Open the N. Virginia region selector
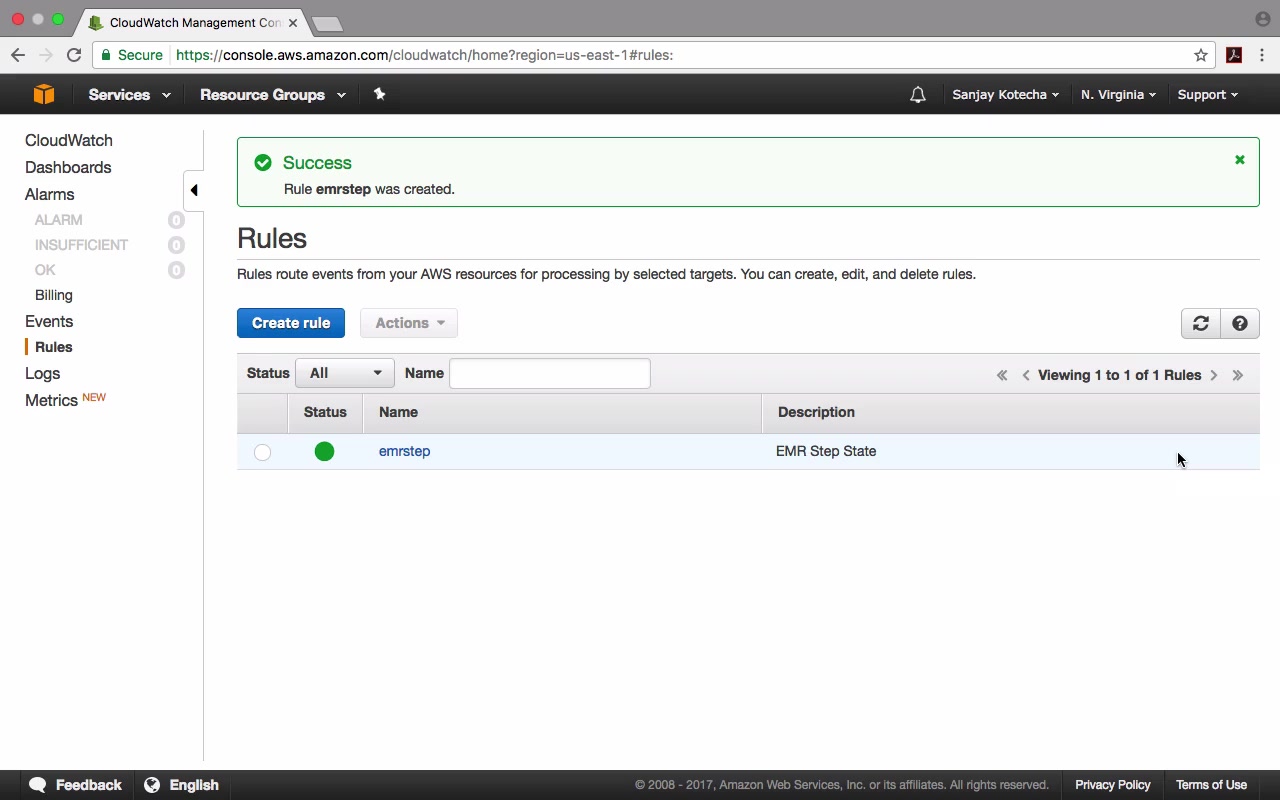The image size is (1280, 800). point(1118,94)
